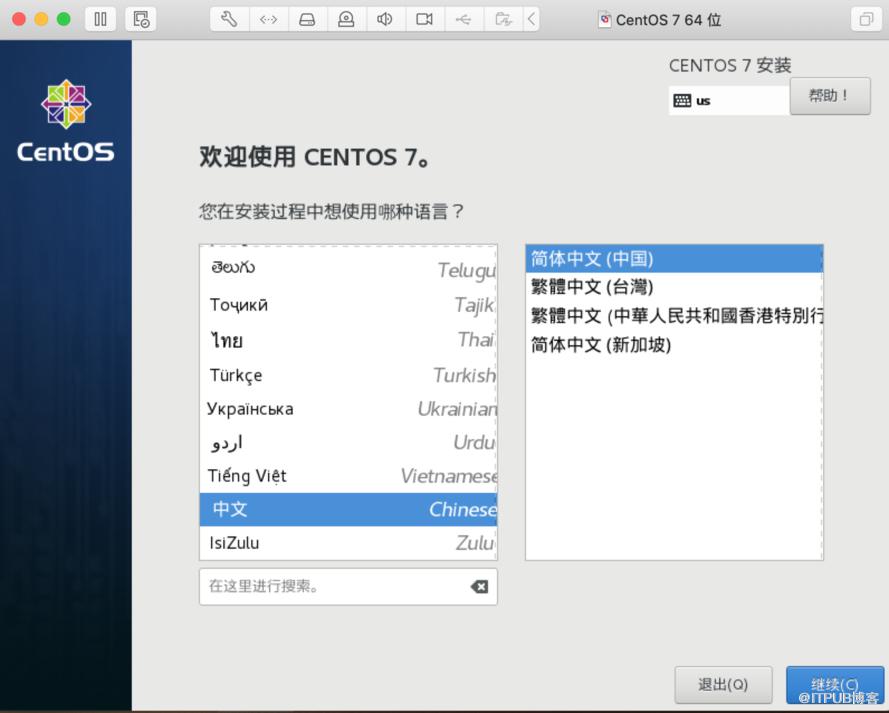Image resolution: width=889 pixels, height=713 pixels.
Task: Select IsiZulu (Zulu) in the language list
Action: [x=348, y=542]
